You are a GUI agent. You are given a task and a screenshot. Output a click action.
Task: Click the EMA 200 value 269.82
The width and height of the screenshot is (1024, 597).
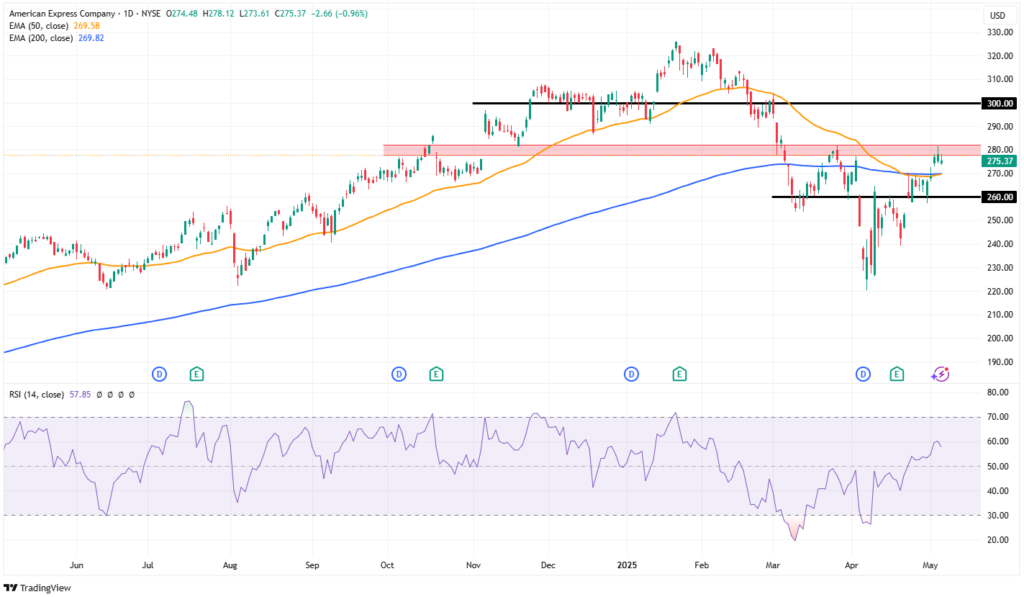(91, 39)
